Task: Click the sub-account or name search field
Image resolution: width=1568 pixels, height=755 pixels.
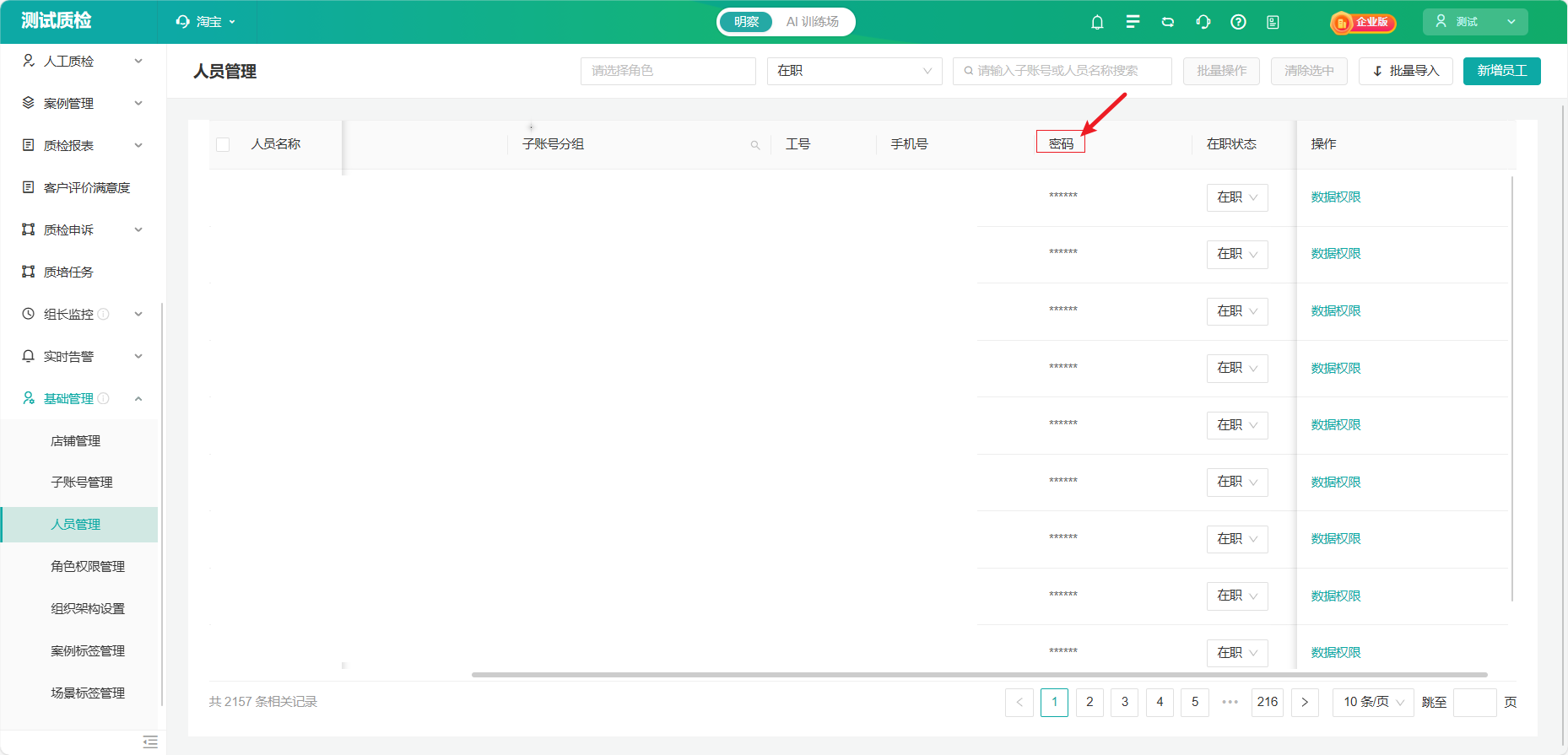Action: coord(1062,71)
